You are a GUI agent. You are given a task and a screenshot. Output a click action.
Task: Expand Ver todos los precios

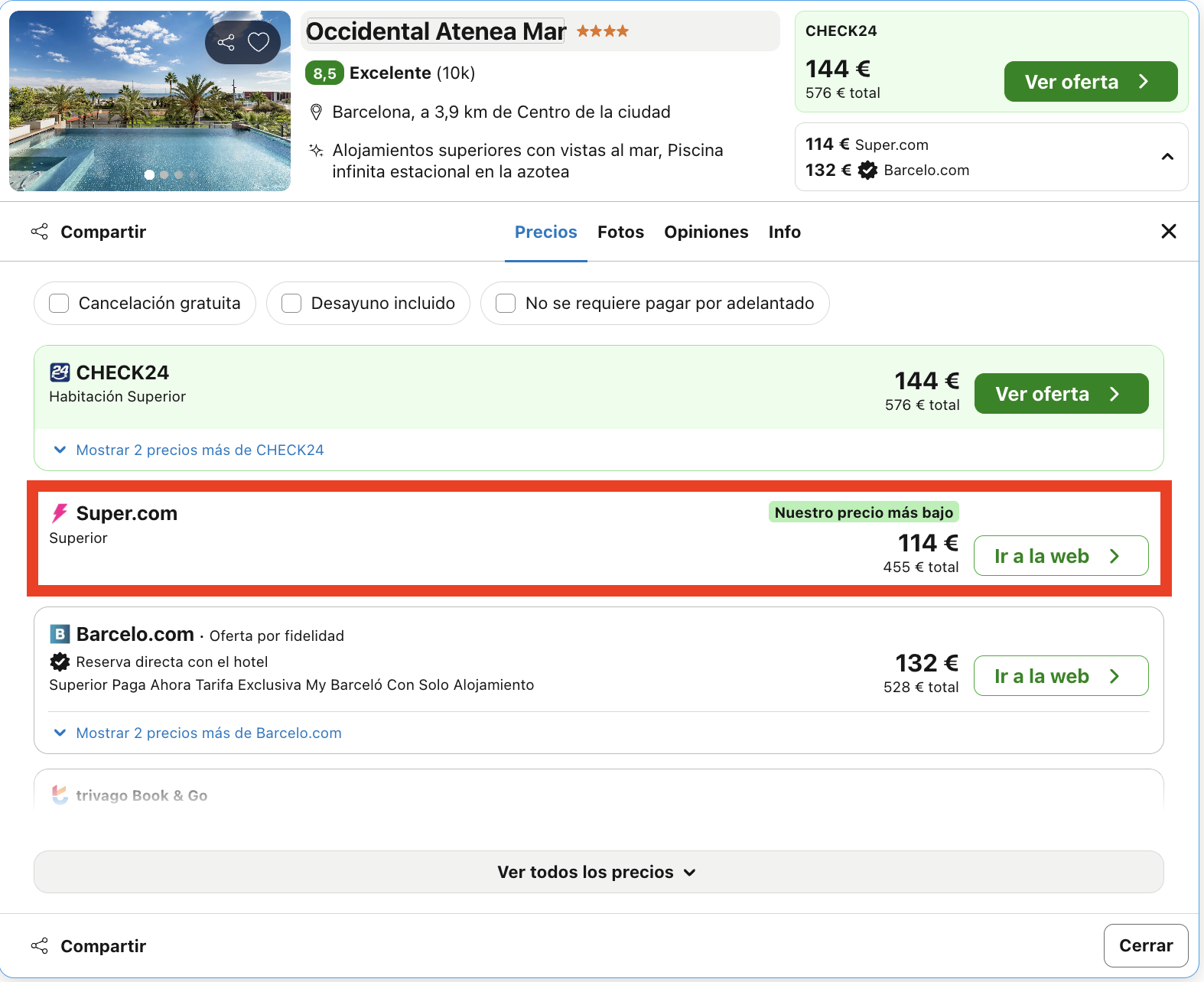click(598, 872)
